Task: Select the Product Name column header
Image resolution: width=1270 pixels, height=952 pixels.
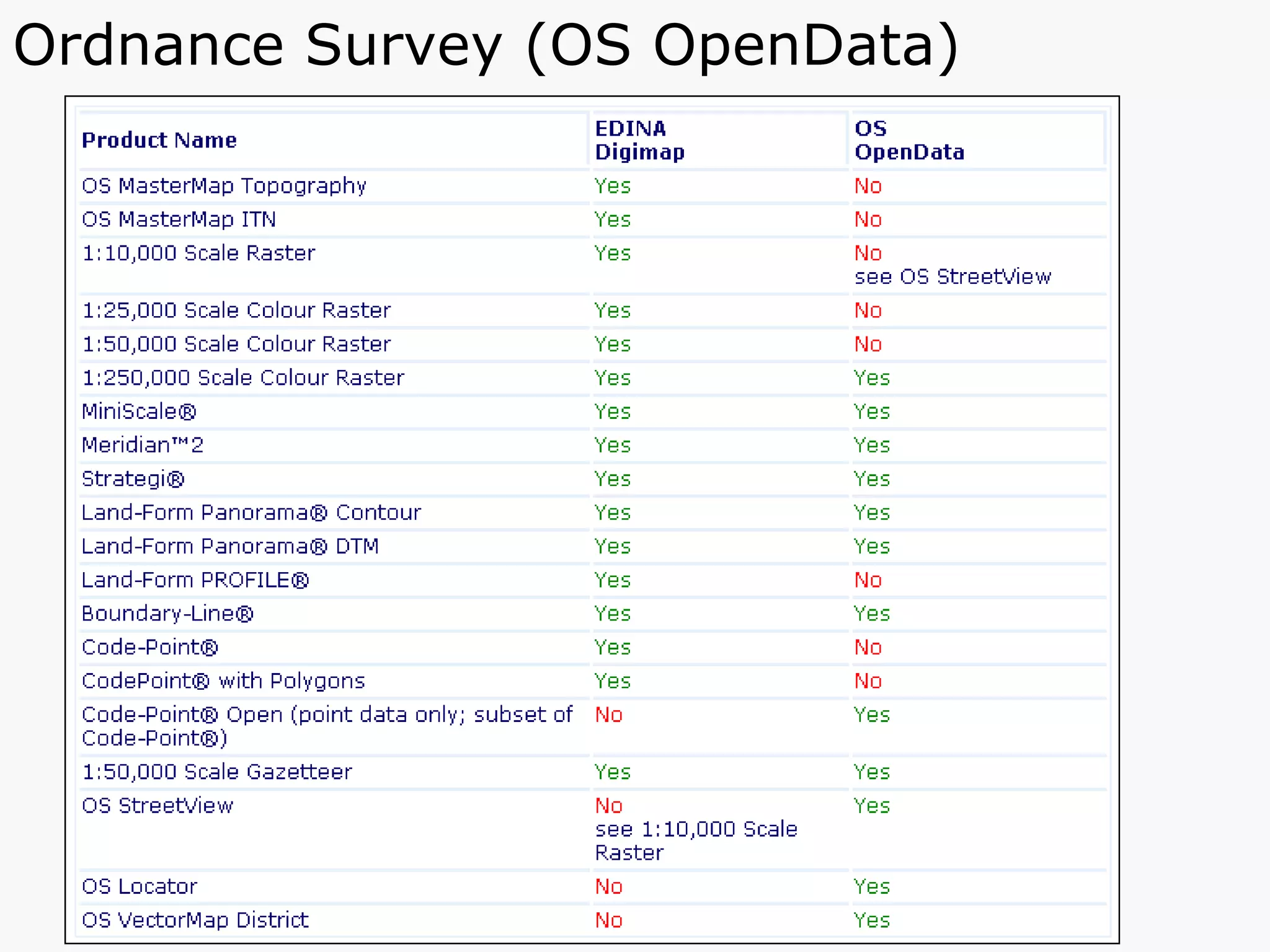Action: coord(159,140)
